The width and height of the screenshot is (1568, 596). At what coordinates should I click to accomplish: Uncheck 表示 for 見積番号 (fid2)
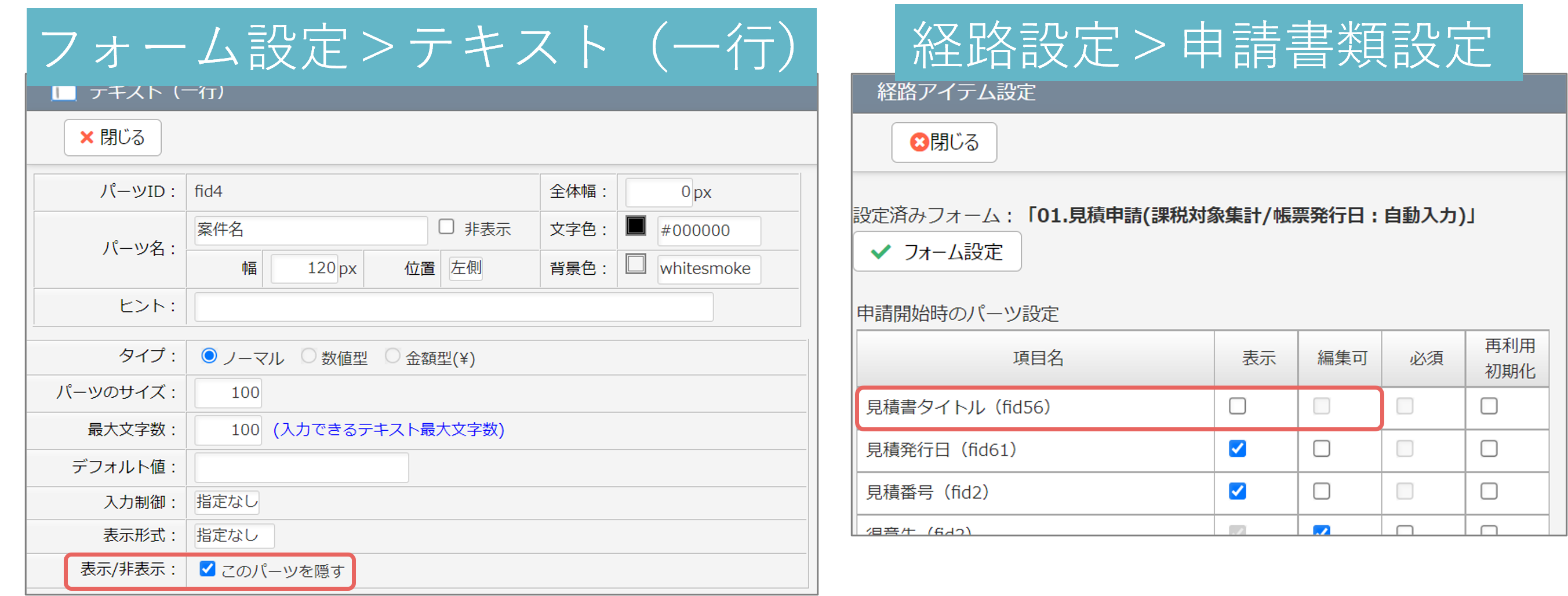click(1238, 491)
